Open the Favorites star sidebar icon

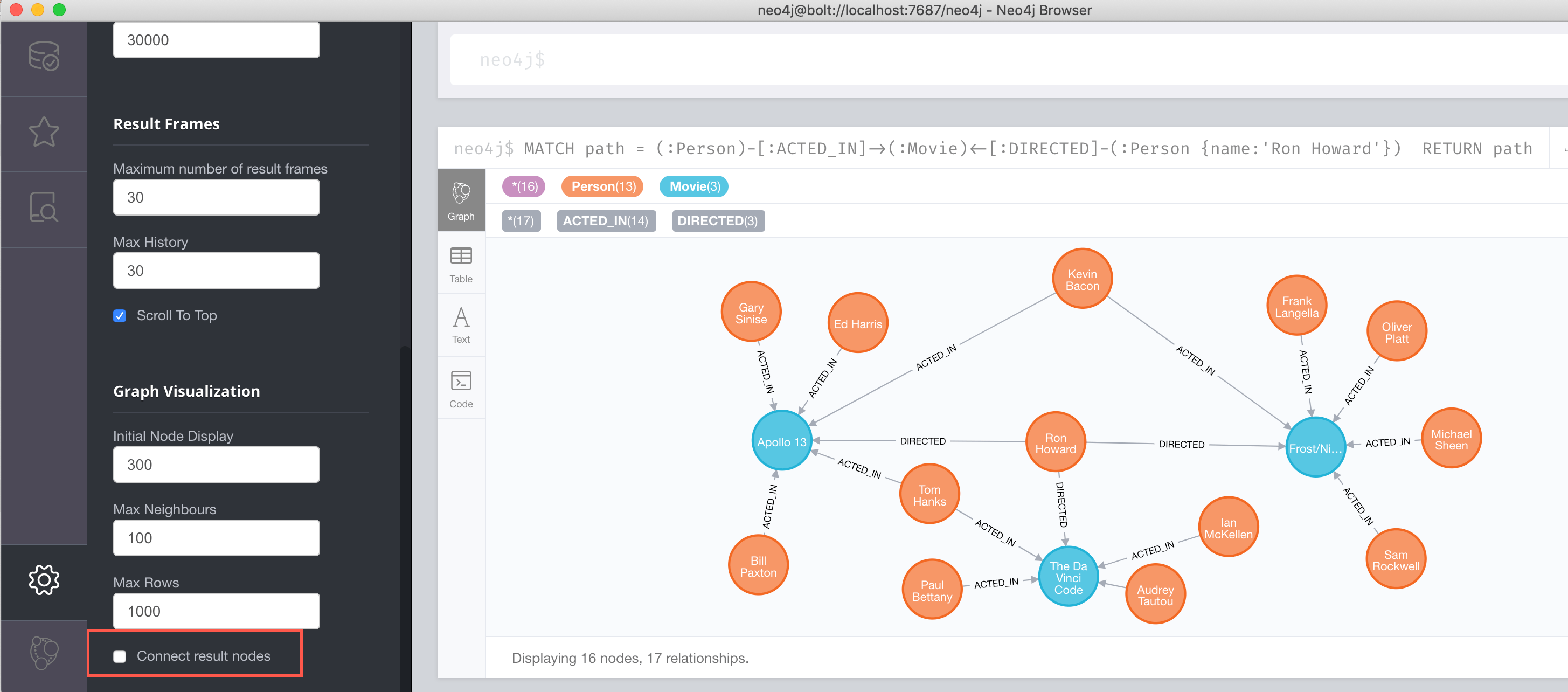coord(44,132)
